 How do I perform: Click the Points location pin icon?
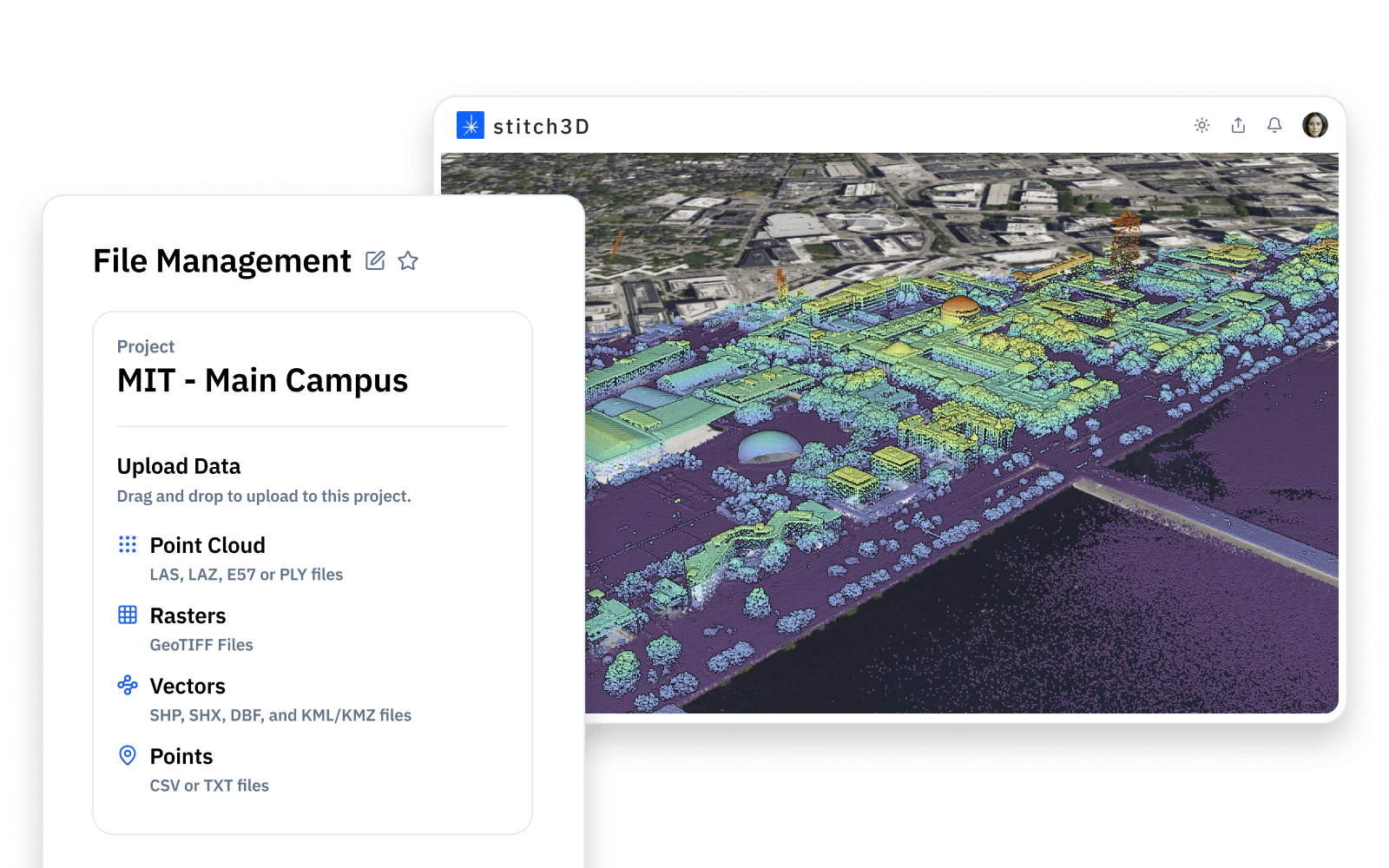[128, 755]
